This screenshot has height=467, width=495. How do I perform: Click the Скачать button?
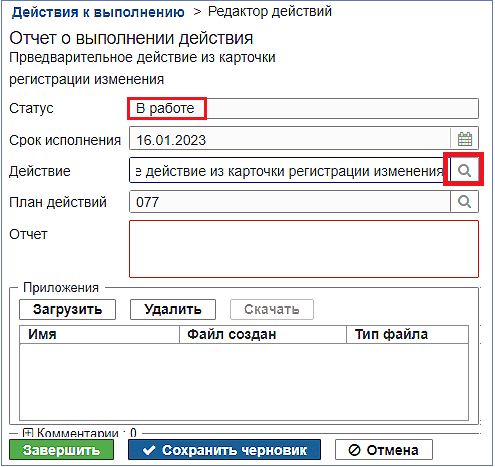272,309
